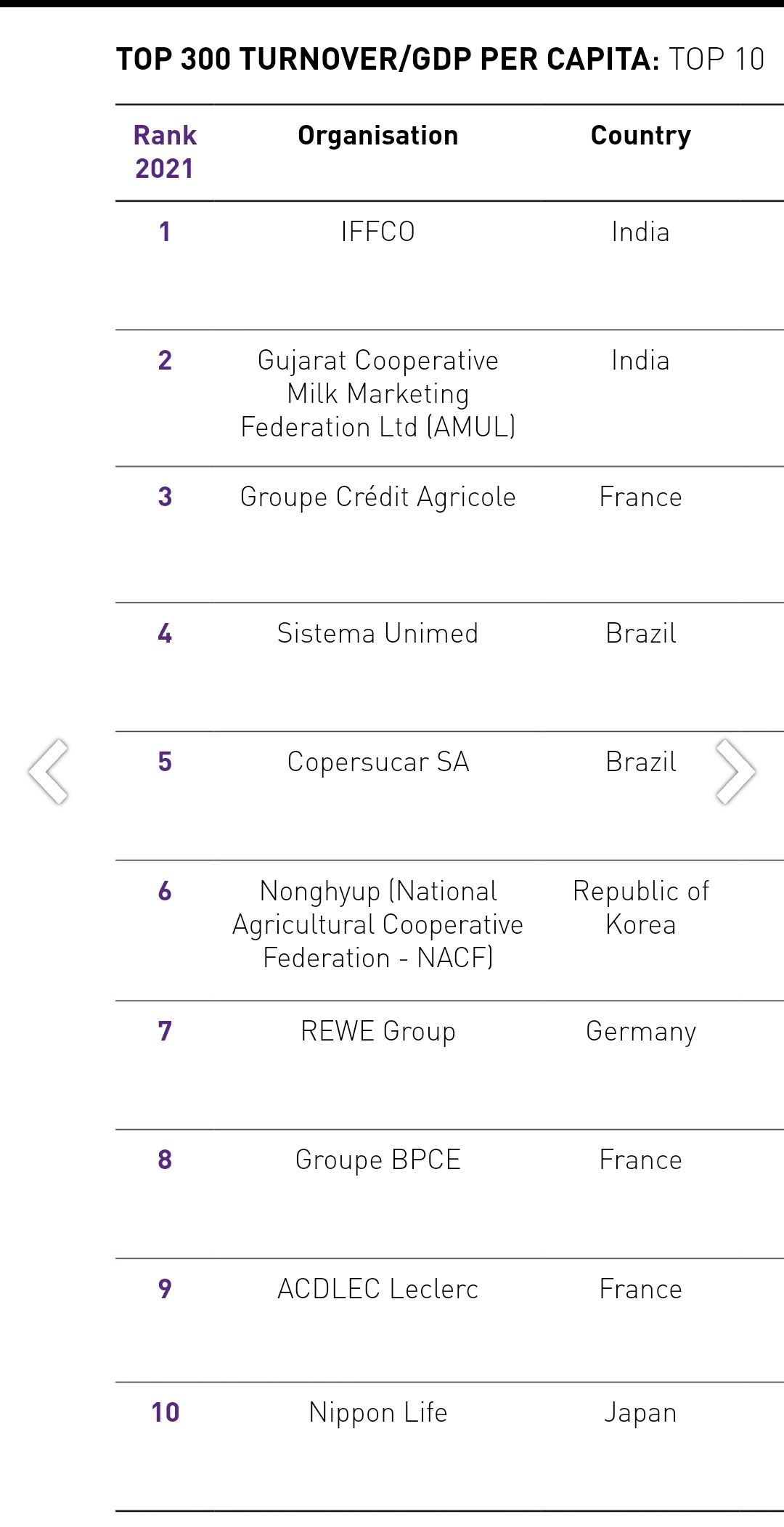
Task: Select the Rank 2021 column header
Action: (165, 152)
